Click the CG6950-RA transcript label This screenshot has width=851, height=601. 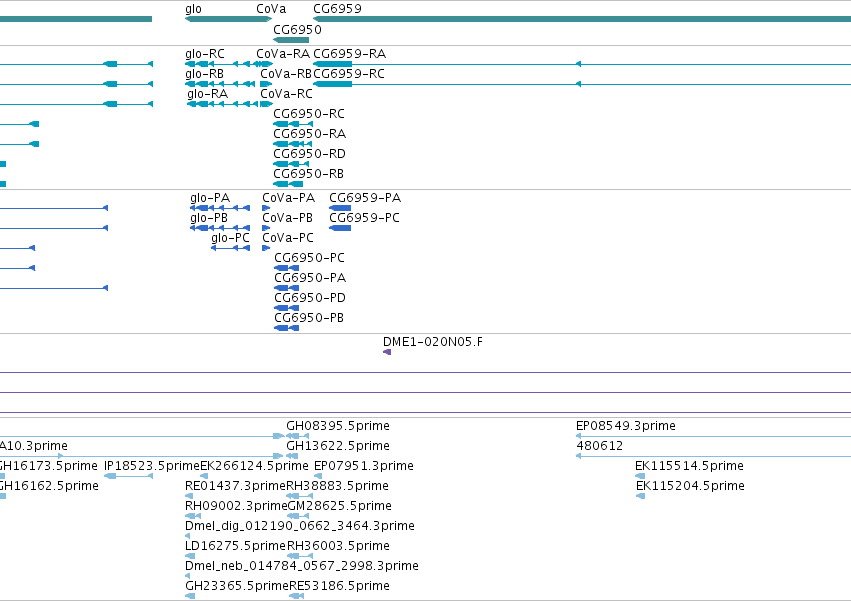(309, 134)
